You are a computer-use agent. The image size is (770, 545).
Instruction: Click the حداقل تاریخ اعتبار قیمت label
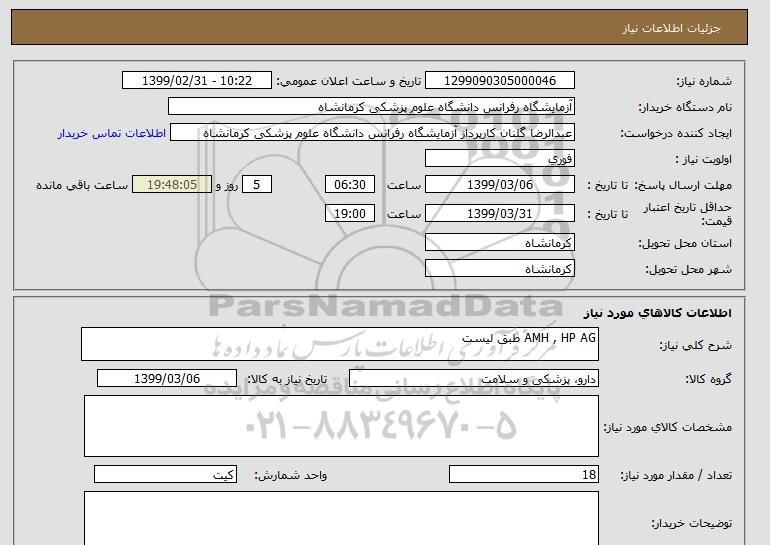(x=688, y=214)
